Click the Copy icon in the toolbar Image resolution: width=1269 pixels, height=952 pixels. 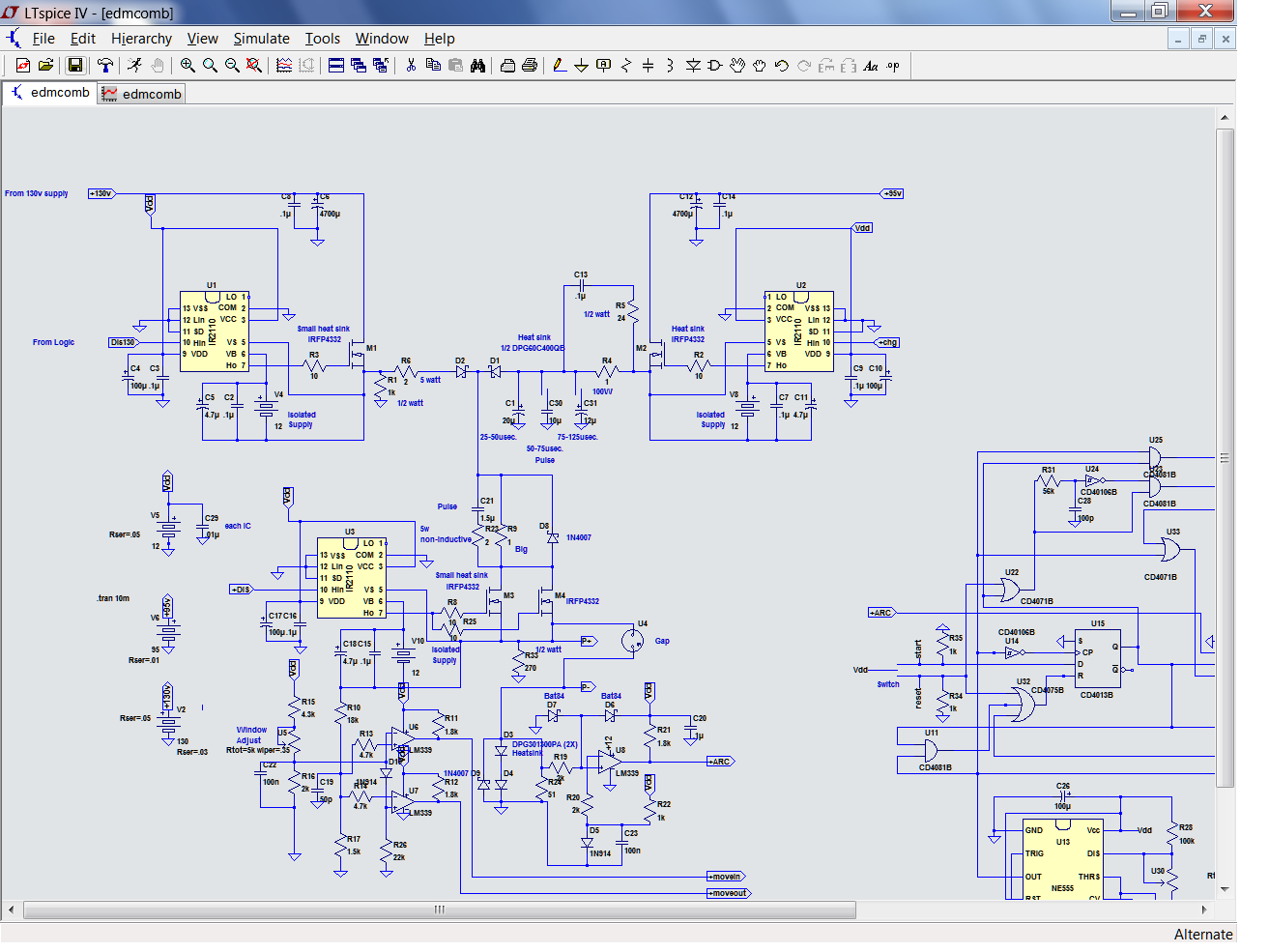433,65
